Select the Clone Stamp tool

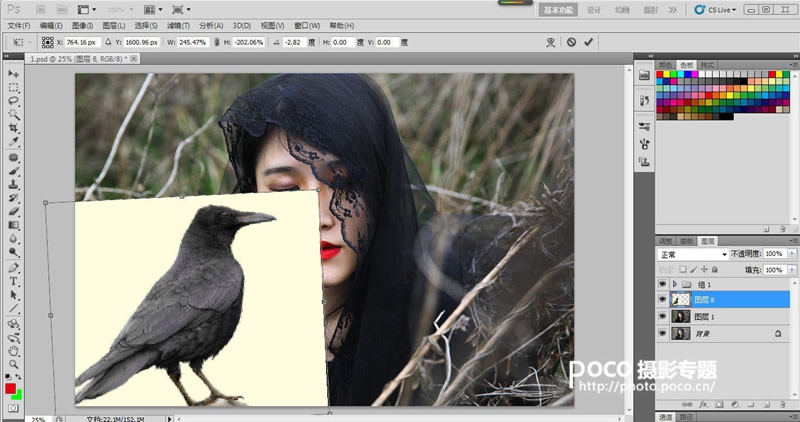coord(13,185)
